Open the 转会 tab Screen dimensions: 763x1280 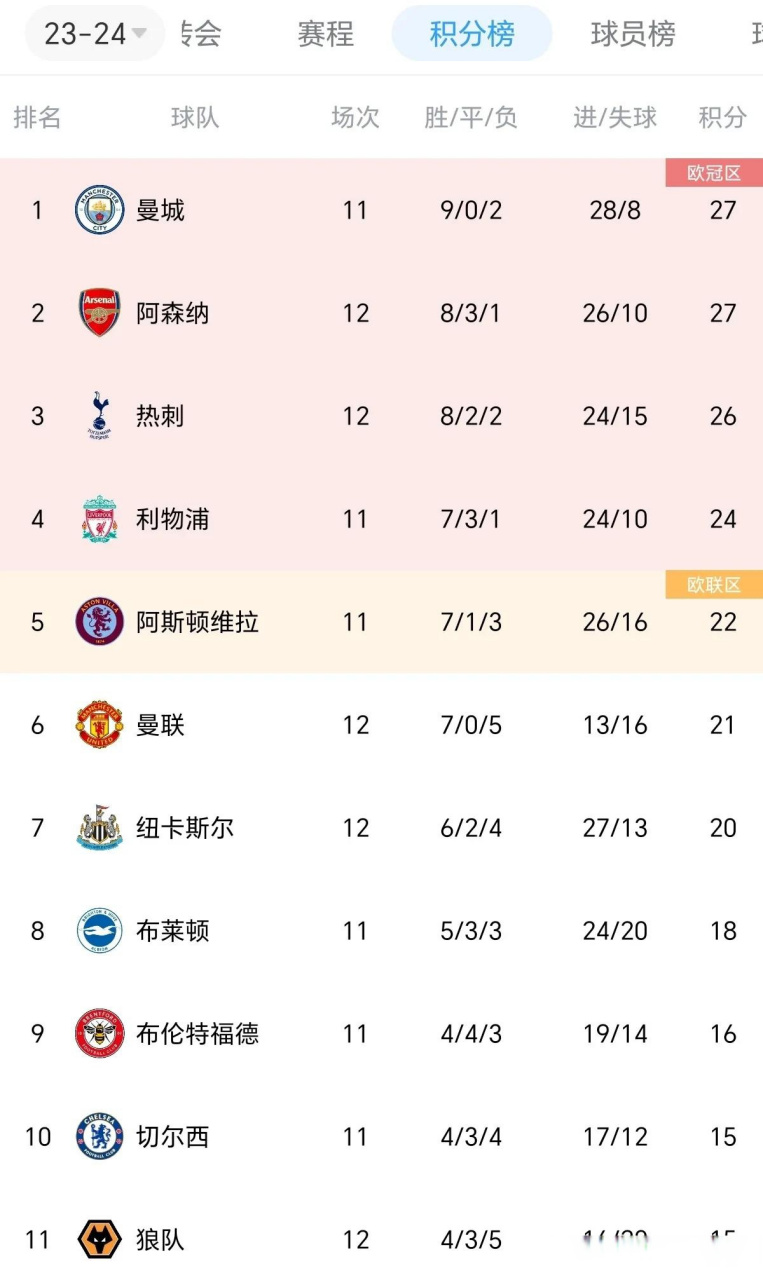coord(202,34)
